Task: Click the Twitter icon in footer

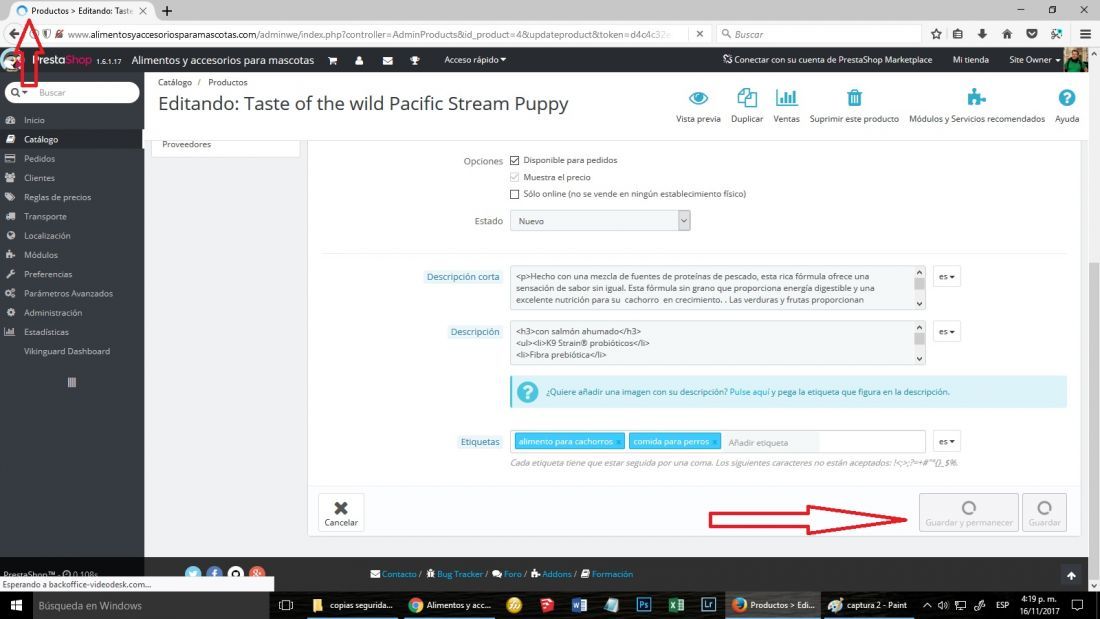Action: pos(193,574)
